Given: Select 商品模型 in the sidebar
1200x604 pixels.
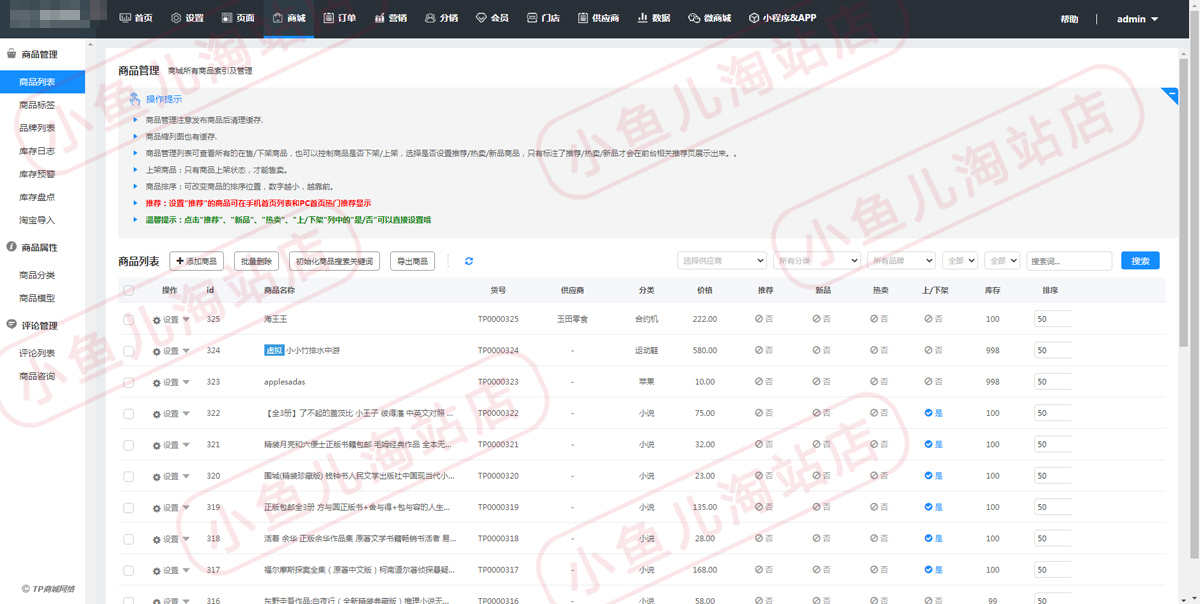Looking at the screenshot, I should click(37, 298).
